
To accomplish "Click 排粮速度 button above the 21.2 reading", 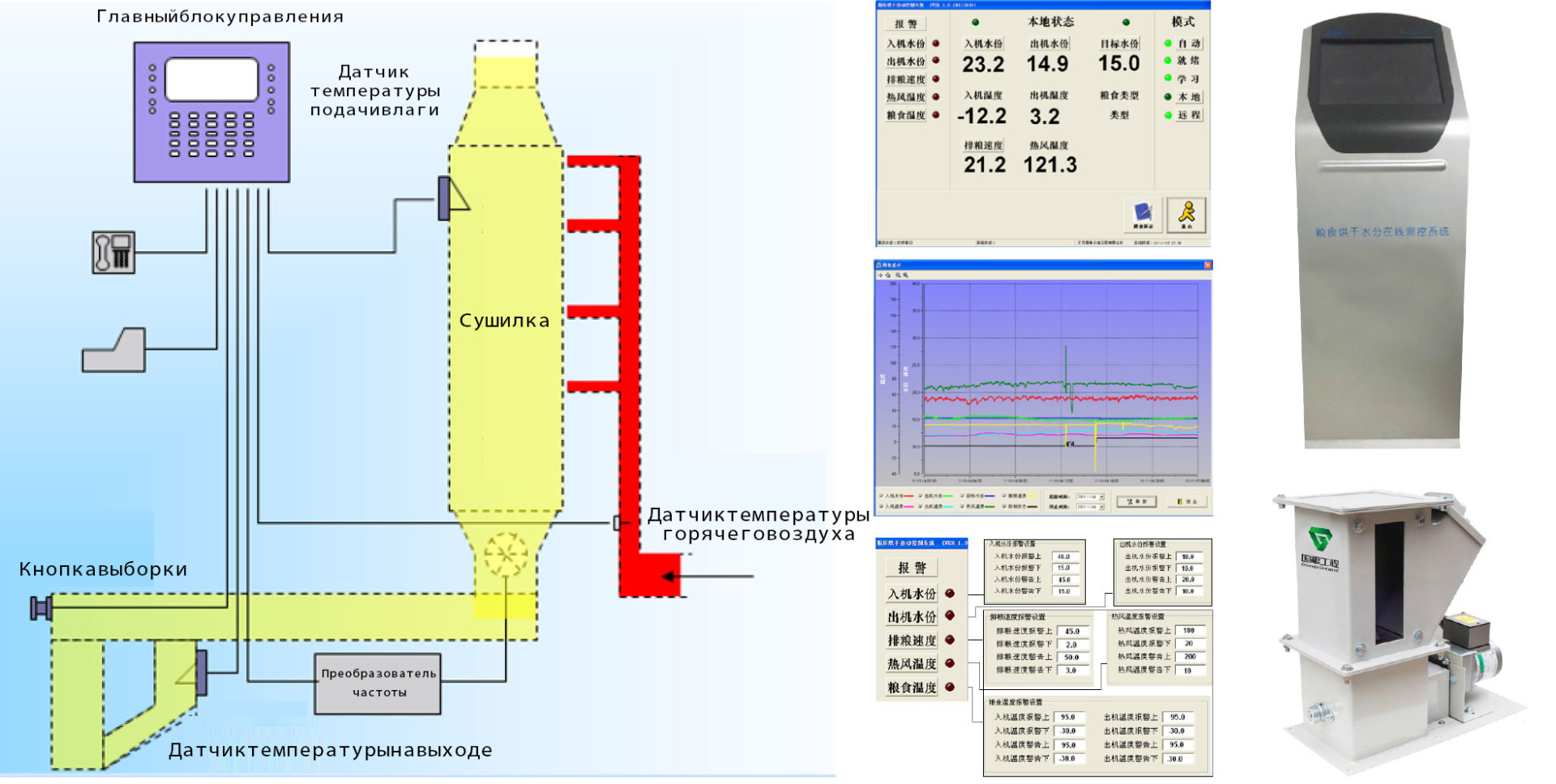I will click(x=983, y=146).
